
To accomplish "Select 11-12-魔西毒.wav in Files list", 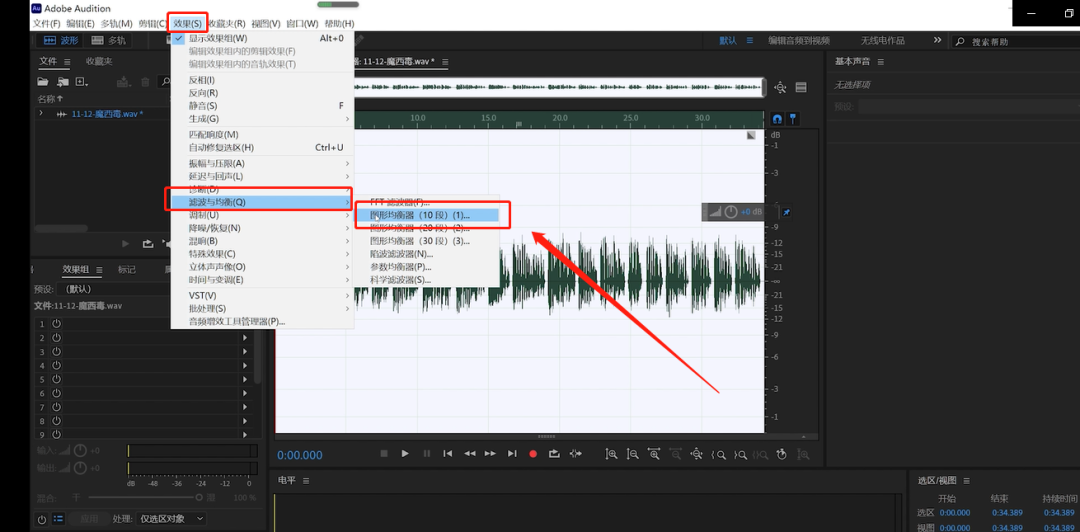I will point(107,114).
